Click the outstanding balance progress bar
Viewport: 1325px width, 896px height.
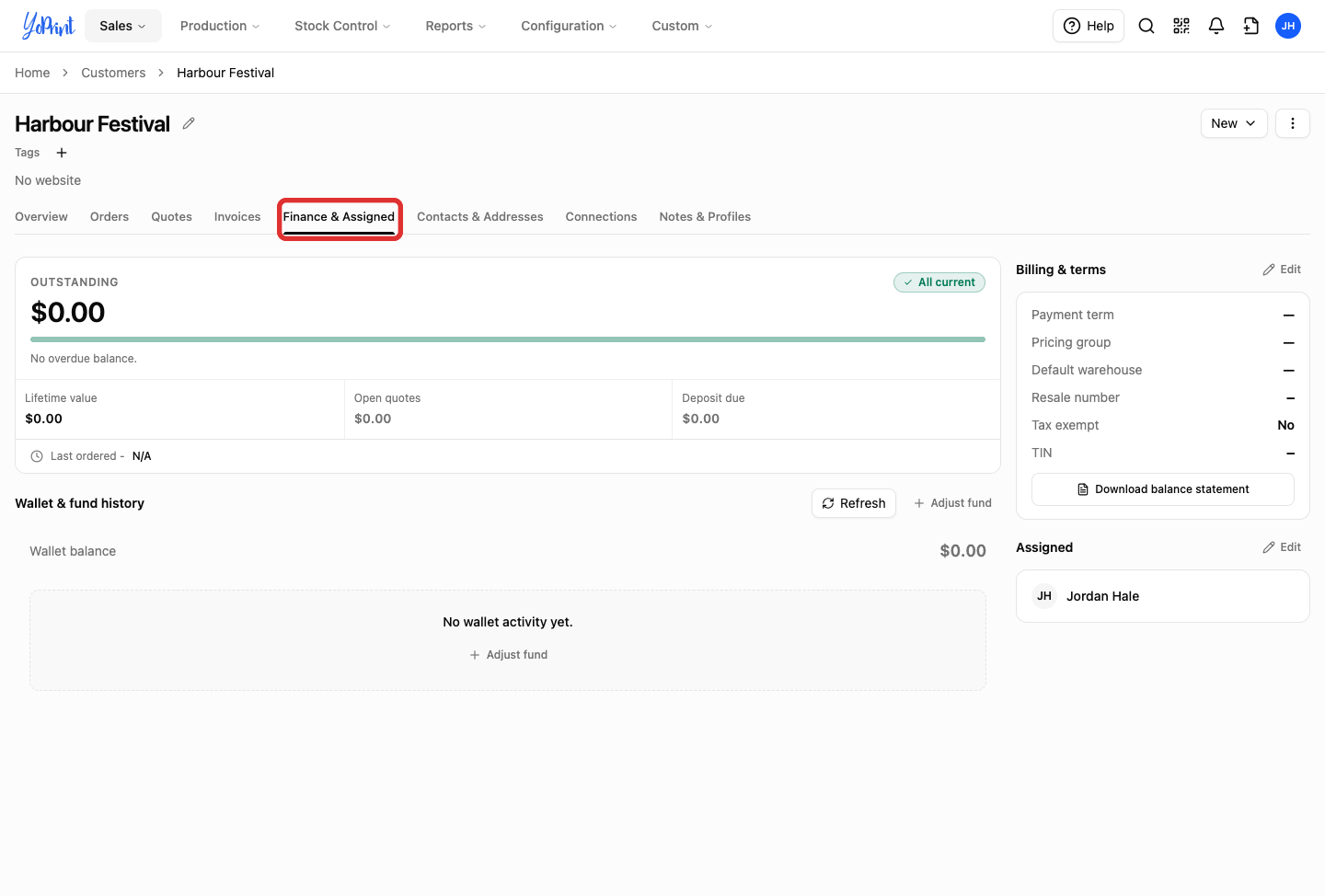click(x=508, y=339)
